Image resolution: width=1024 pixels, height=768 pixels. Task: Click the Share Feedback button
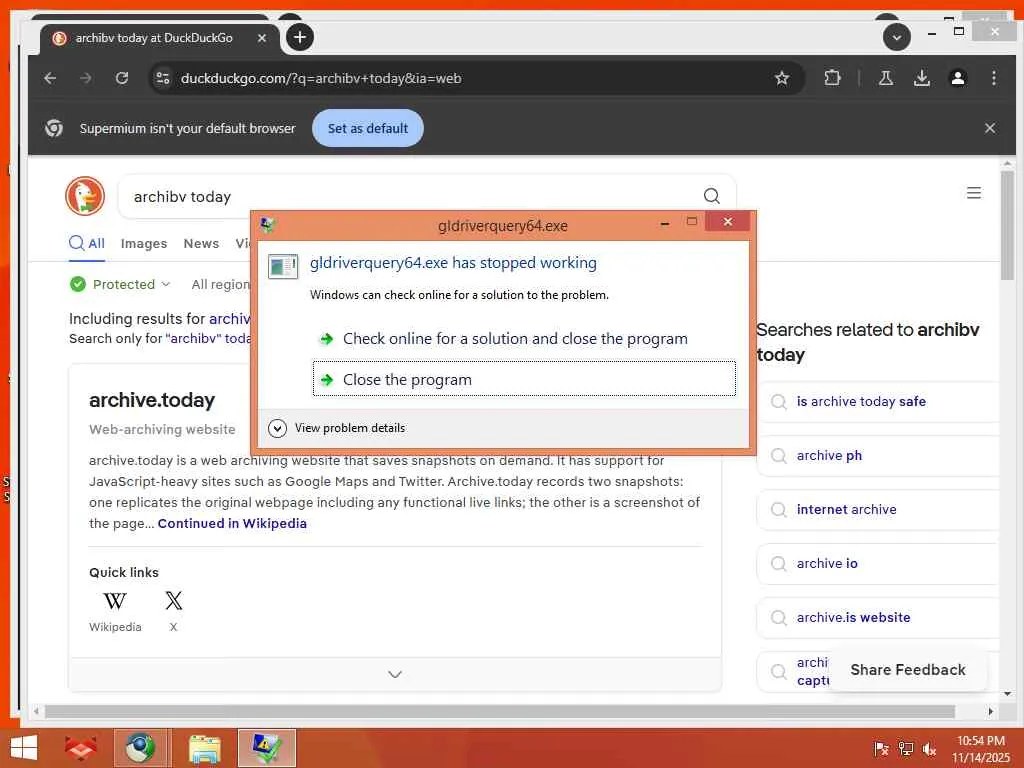click(x=908, y=670)
